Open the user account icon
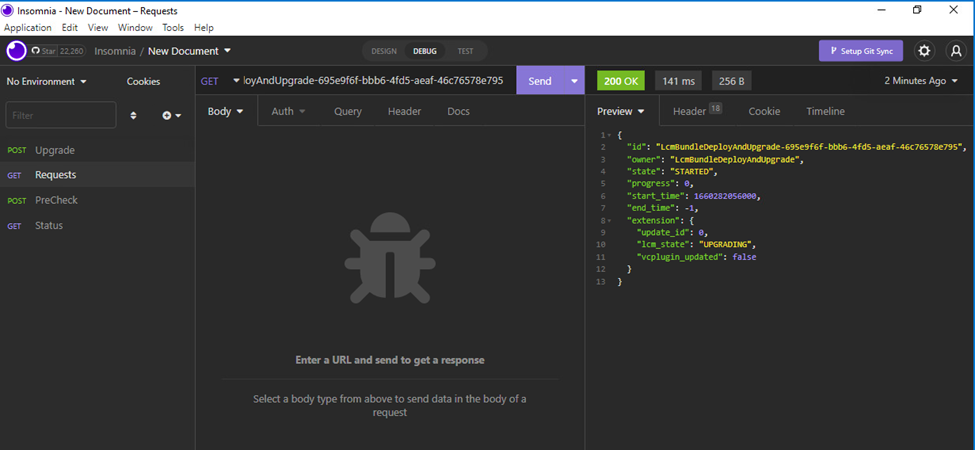This screenshot has height=450, width=975. pos(955,51)
